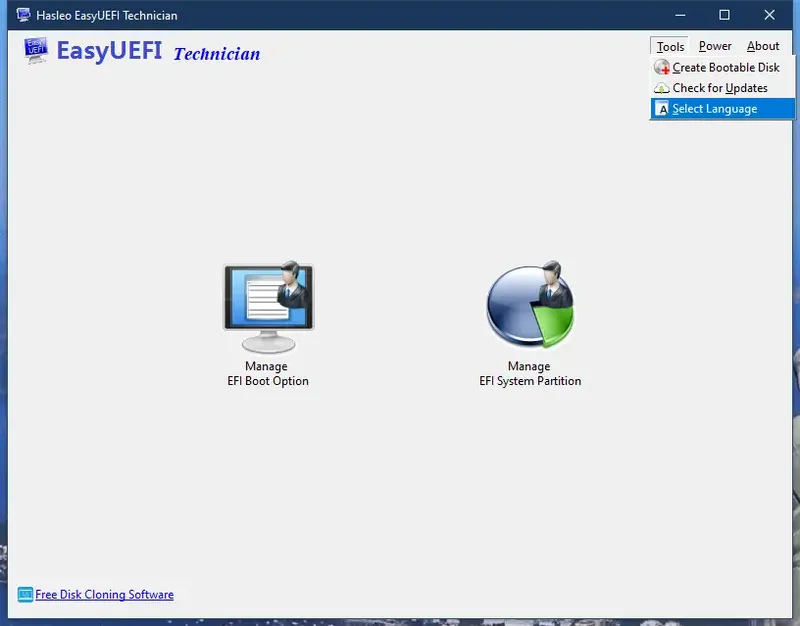Open the Manage EFI Boot Option monitor icon
Image resolution: width=800 pixels, height=626 pixels.
268,307
